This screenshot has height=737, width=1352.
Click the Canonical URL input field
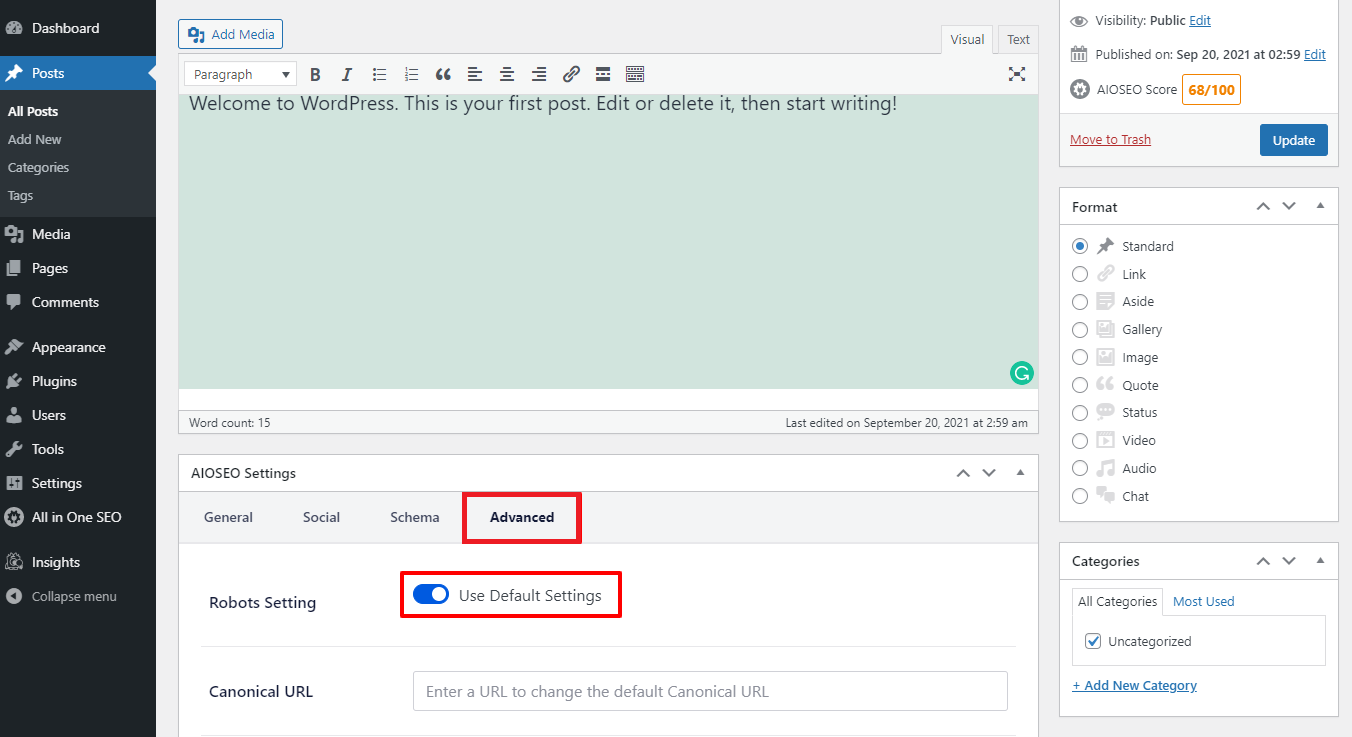coord(710,691)
